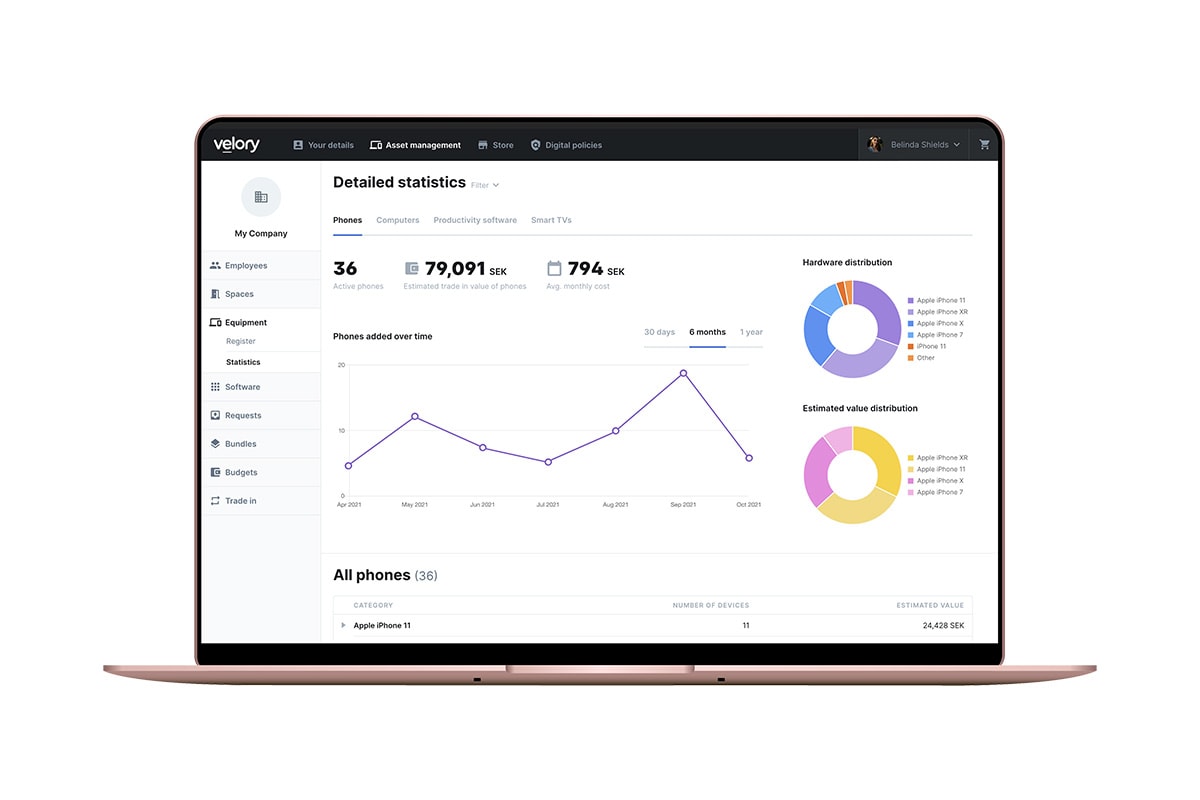Screen dimensions: 1200x800
Task: Open Asset management in top navigation
Action: (x=415, y=145)
